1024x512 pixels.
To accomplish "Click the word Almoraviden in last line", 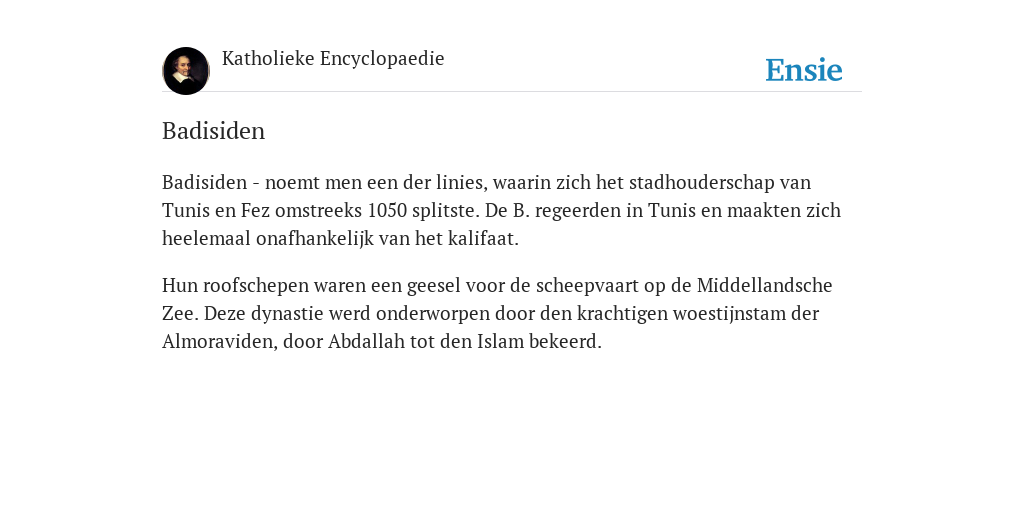I will (x=219, y=342).
